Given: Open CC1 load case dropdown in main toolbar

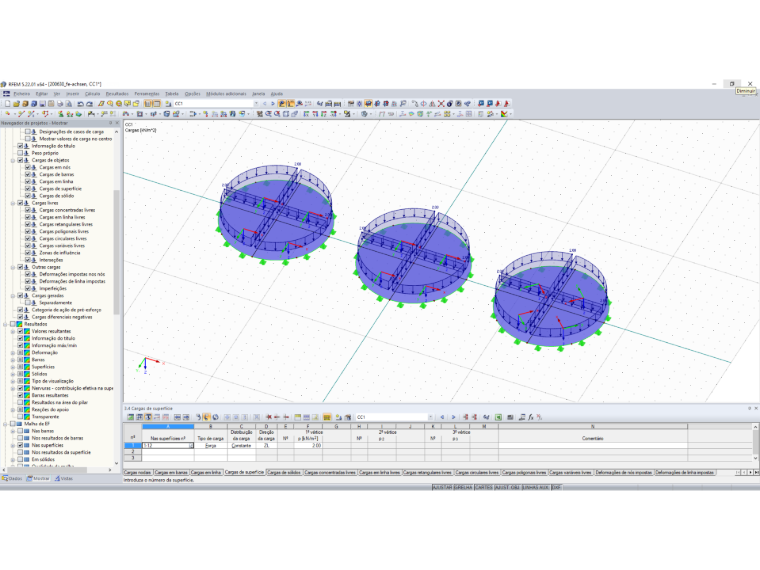Looking at the screenshot, I should click(256, 104).
